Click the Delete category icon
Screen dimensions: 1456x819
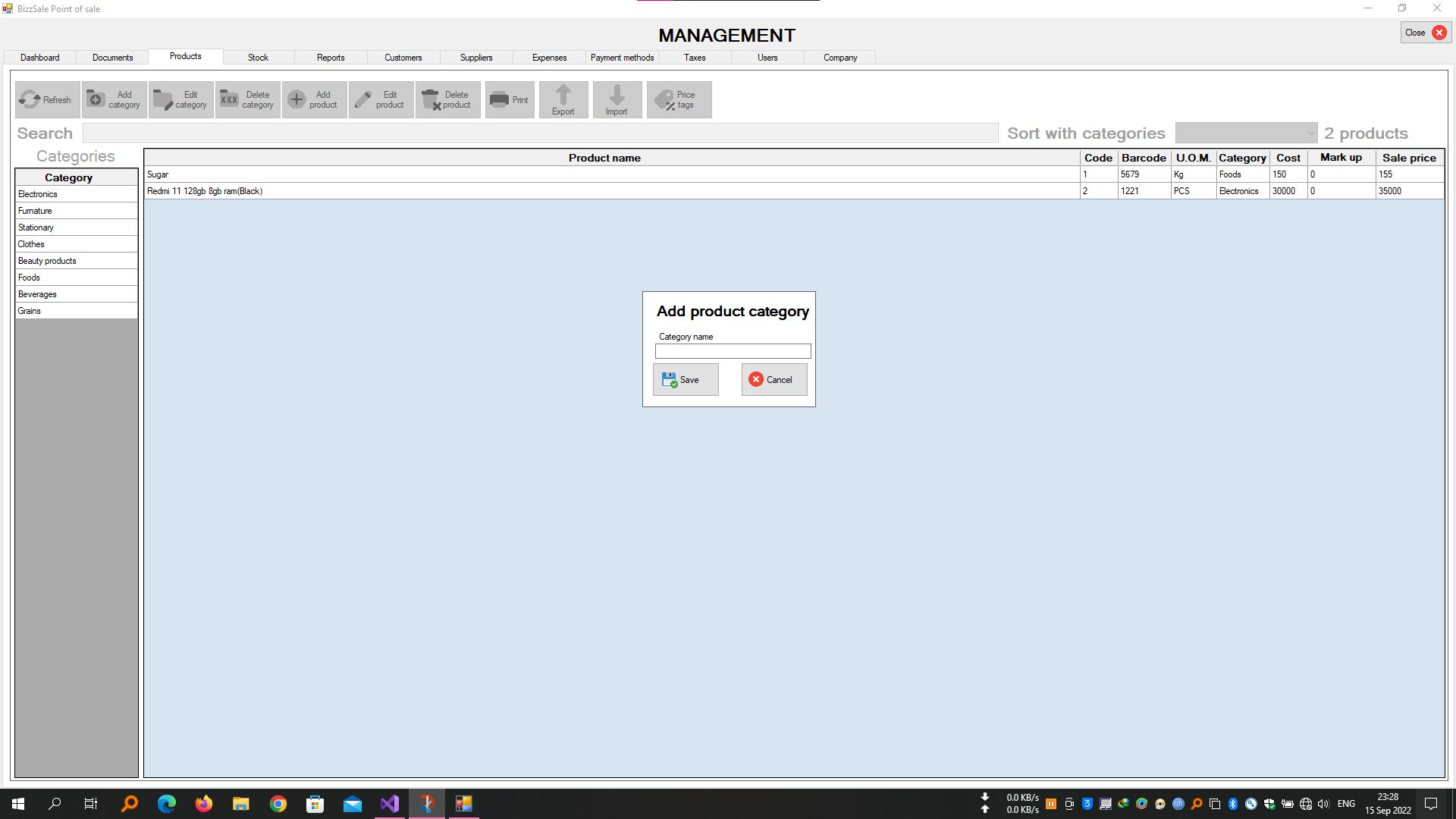[229, 99]
